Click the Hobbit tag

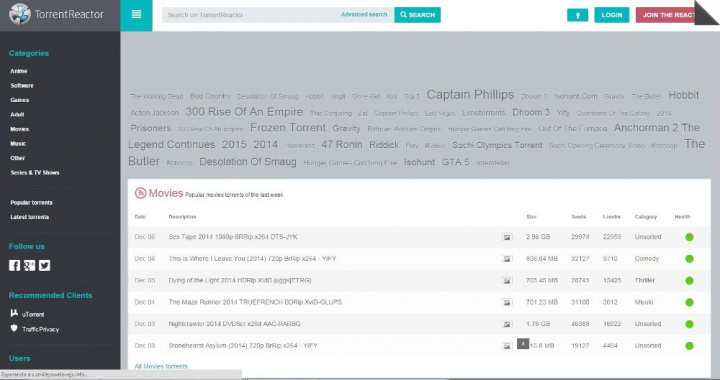pos(683,95)
